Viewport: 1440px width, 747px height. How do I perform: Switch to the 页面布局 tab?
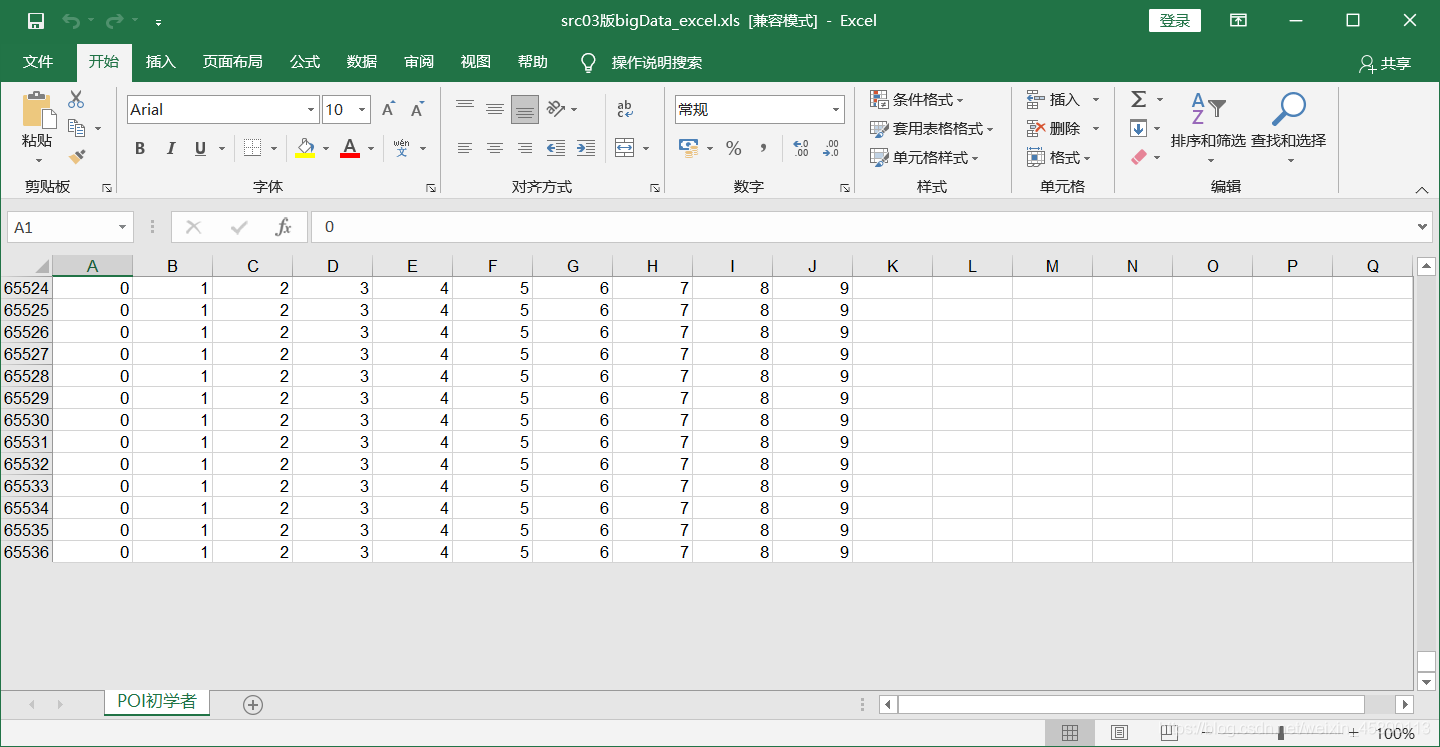[233, 62]
